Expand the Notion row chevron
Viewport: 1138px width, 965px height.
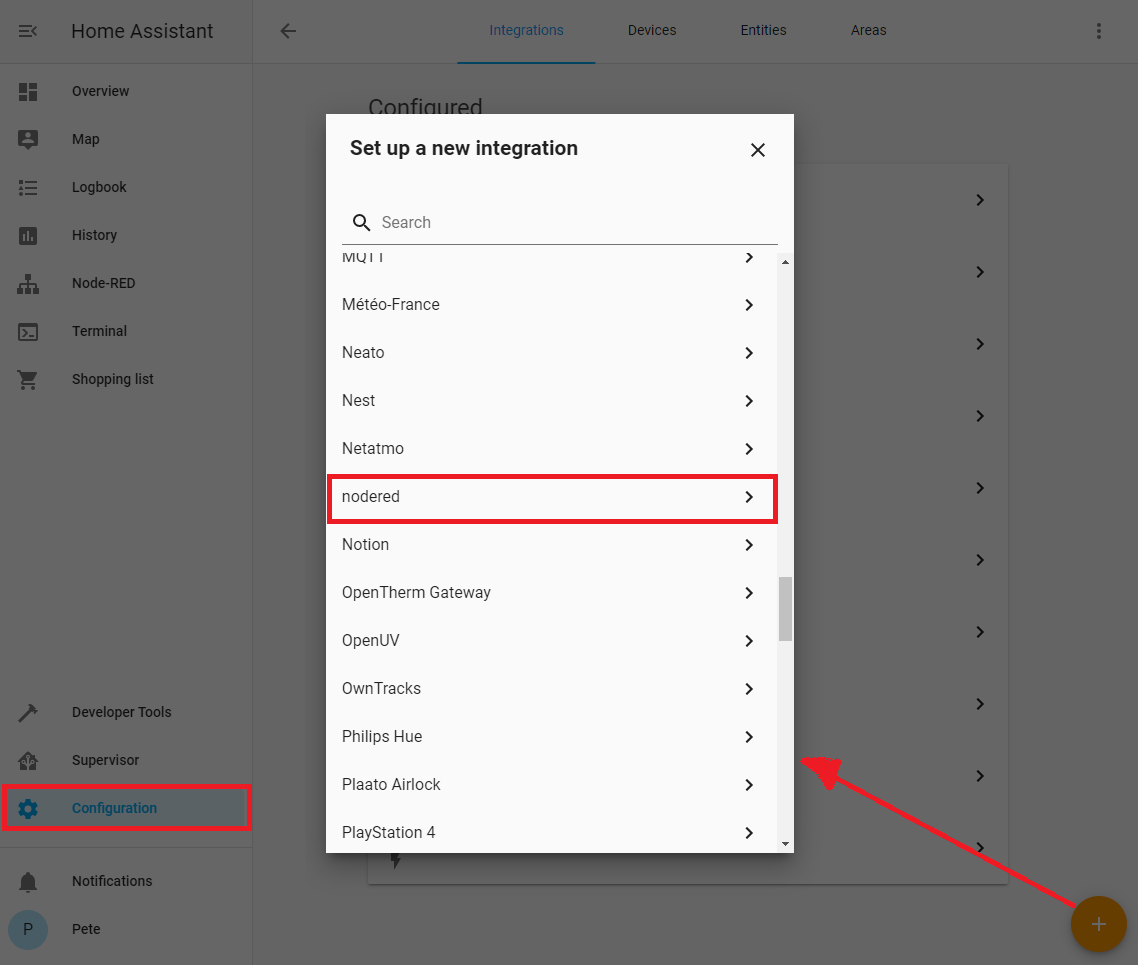749,545
